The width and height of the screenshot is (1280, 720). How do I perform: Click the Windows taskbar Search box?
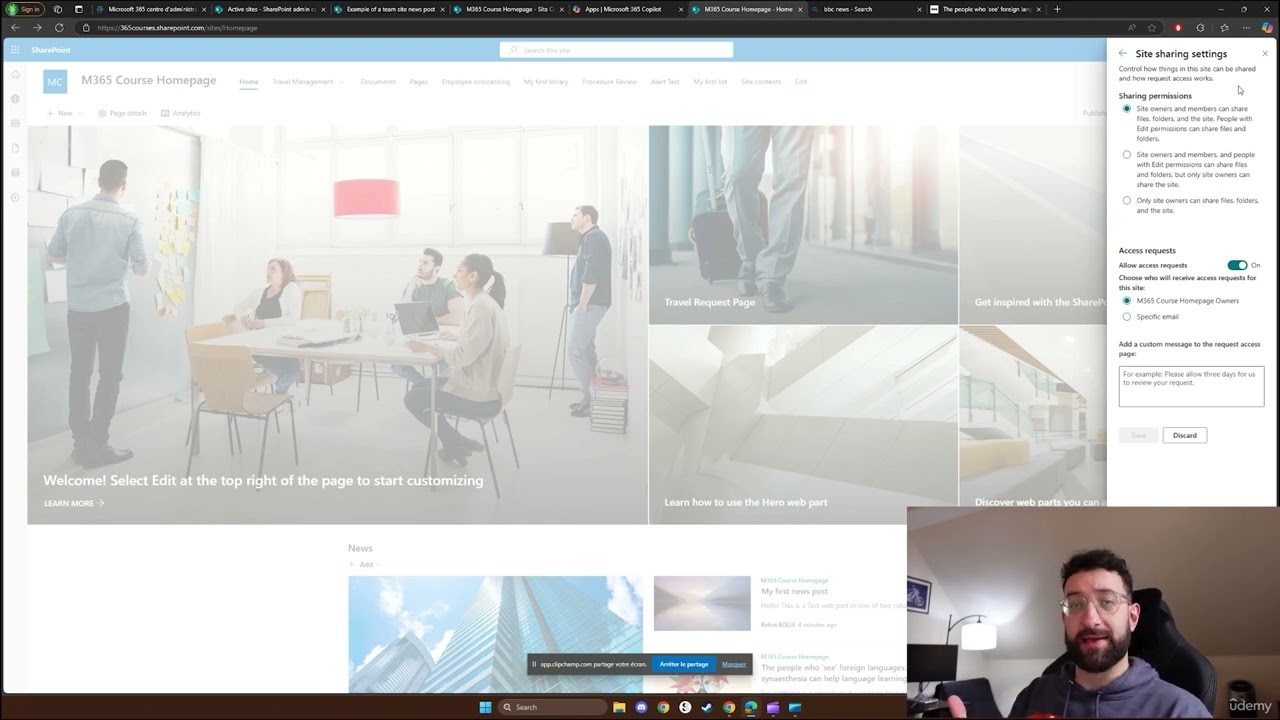(x=554, y=707)
